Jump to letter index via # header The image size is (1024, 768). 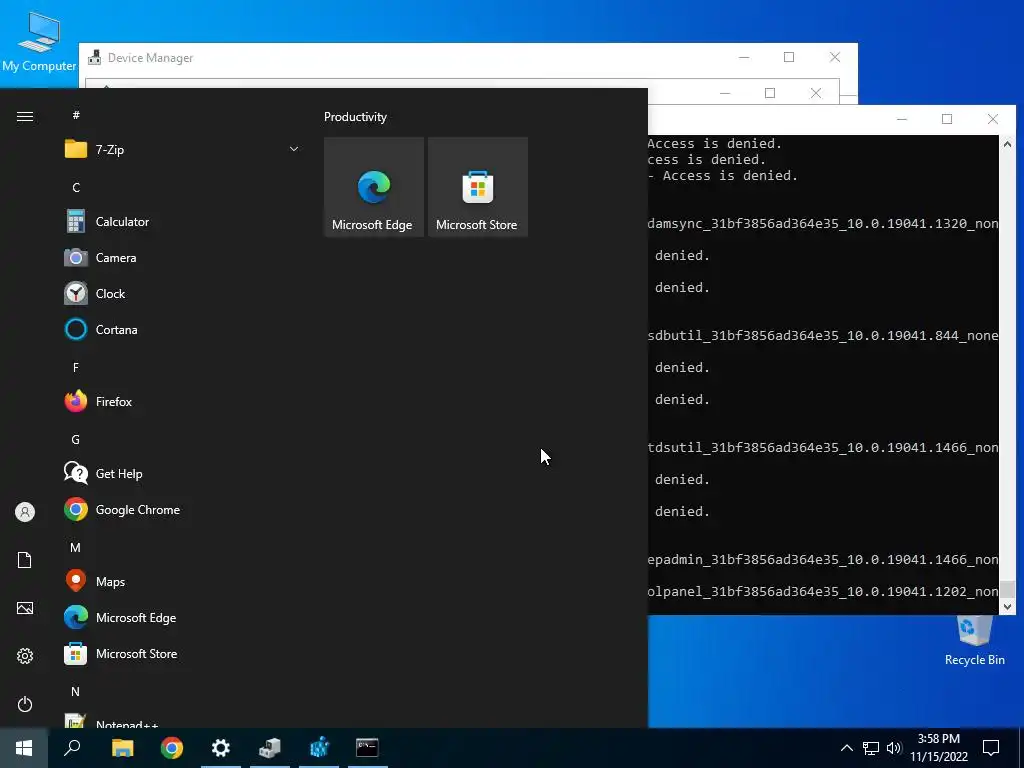[x=76, y=115]
